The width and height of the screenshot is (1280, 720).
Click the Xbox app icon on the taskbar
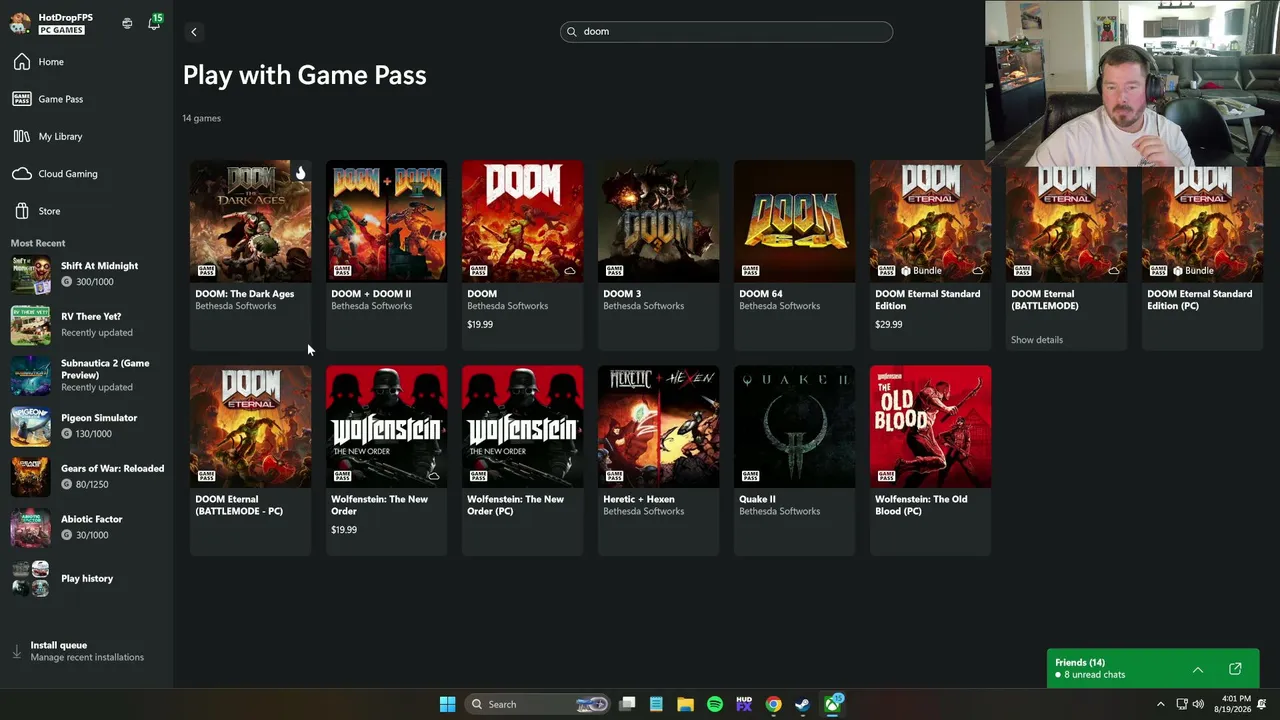click(832, 704)
